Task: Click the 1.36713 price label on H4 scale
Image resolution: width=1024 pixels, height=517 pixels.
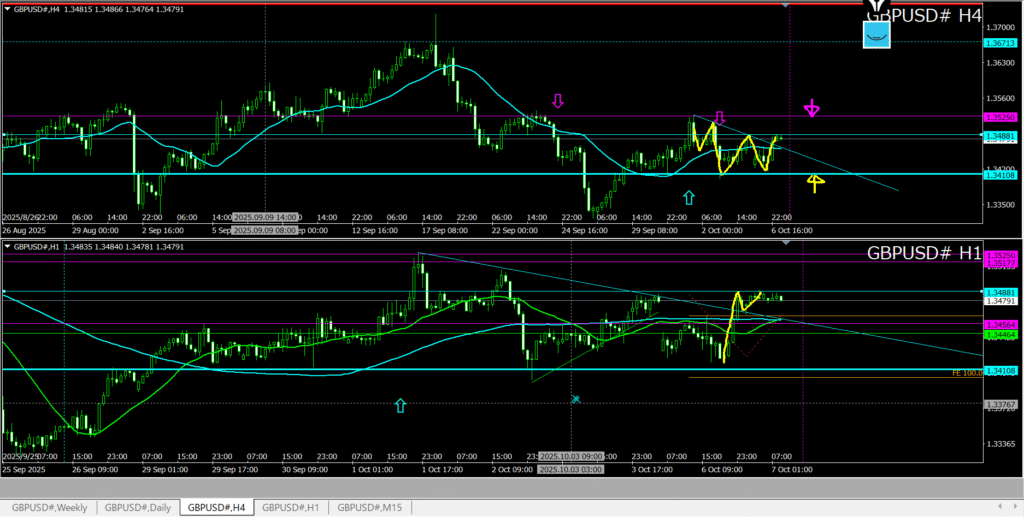Action: pos(1000,44)
